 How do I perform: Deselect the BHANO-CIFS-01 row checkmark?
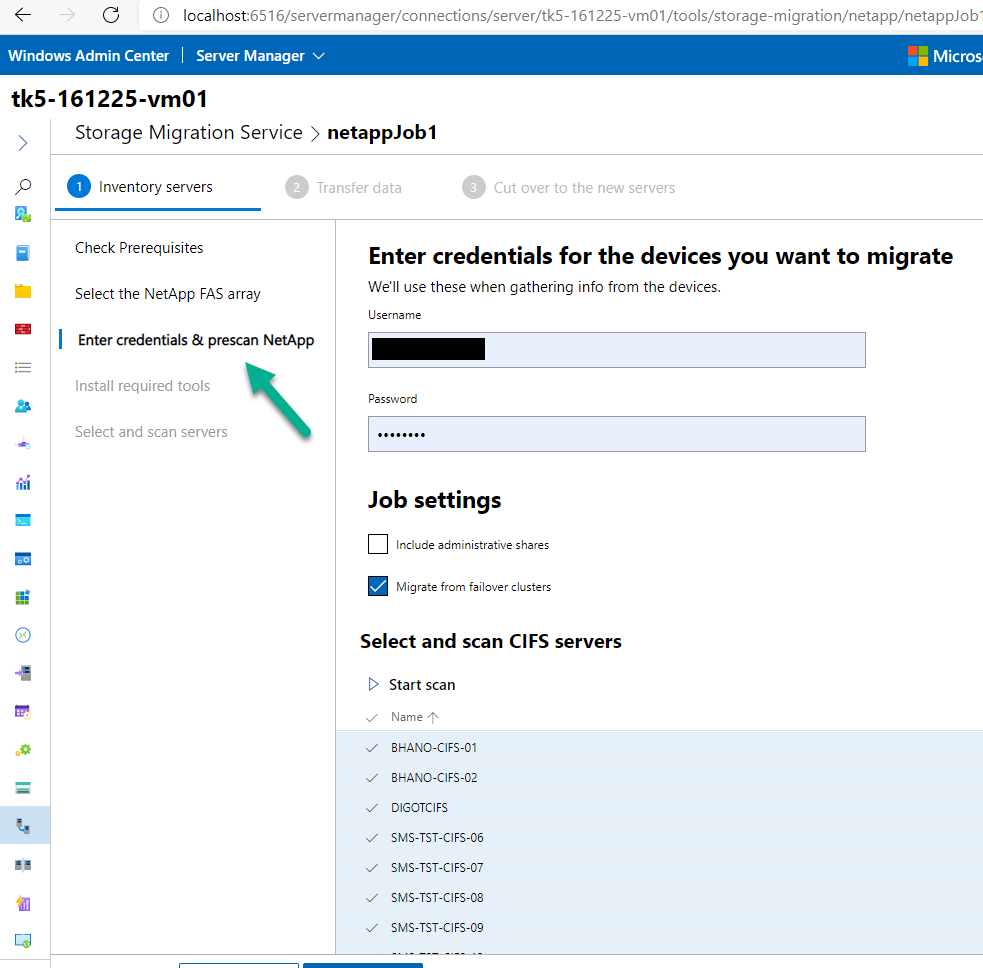(x=372, y=748)
